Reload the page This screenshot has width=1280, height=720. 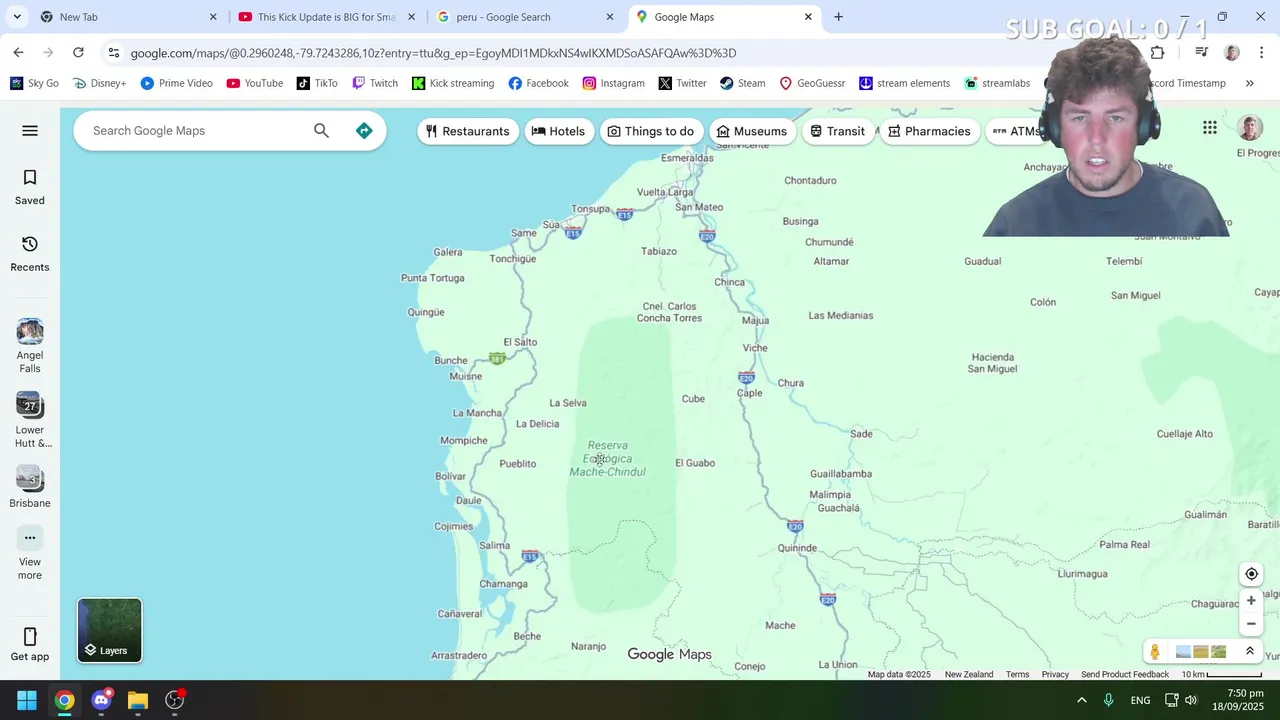click(78, 53)
